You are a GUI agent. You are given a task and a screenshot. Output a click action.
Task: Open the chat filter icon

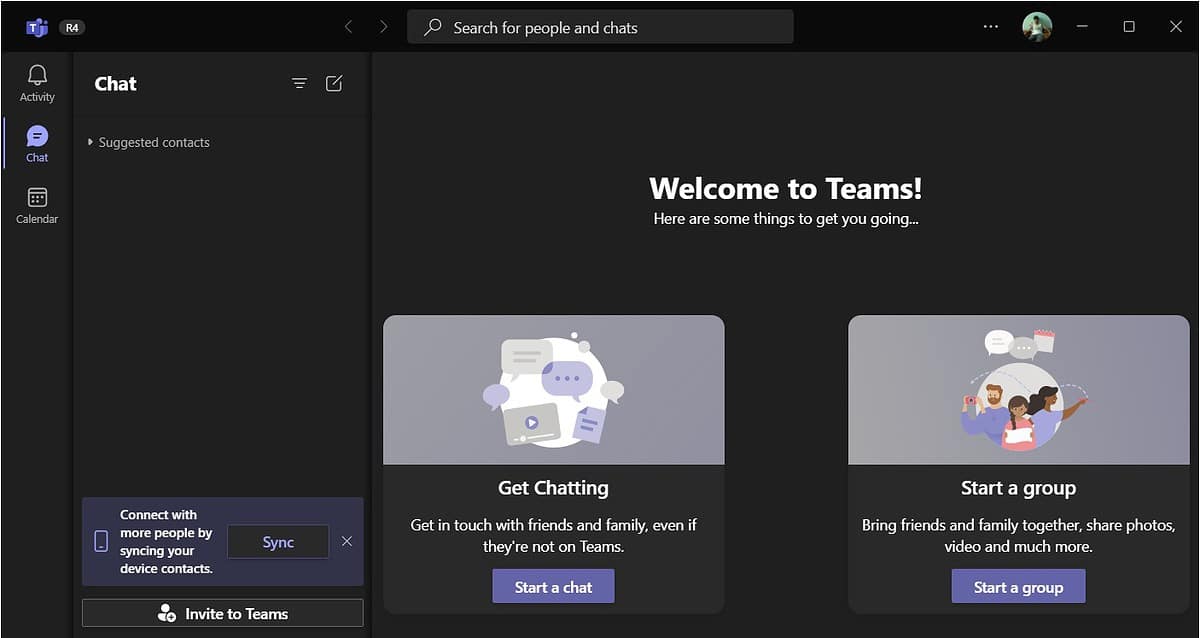coord(299,84)
